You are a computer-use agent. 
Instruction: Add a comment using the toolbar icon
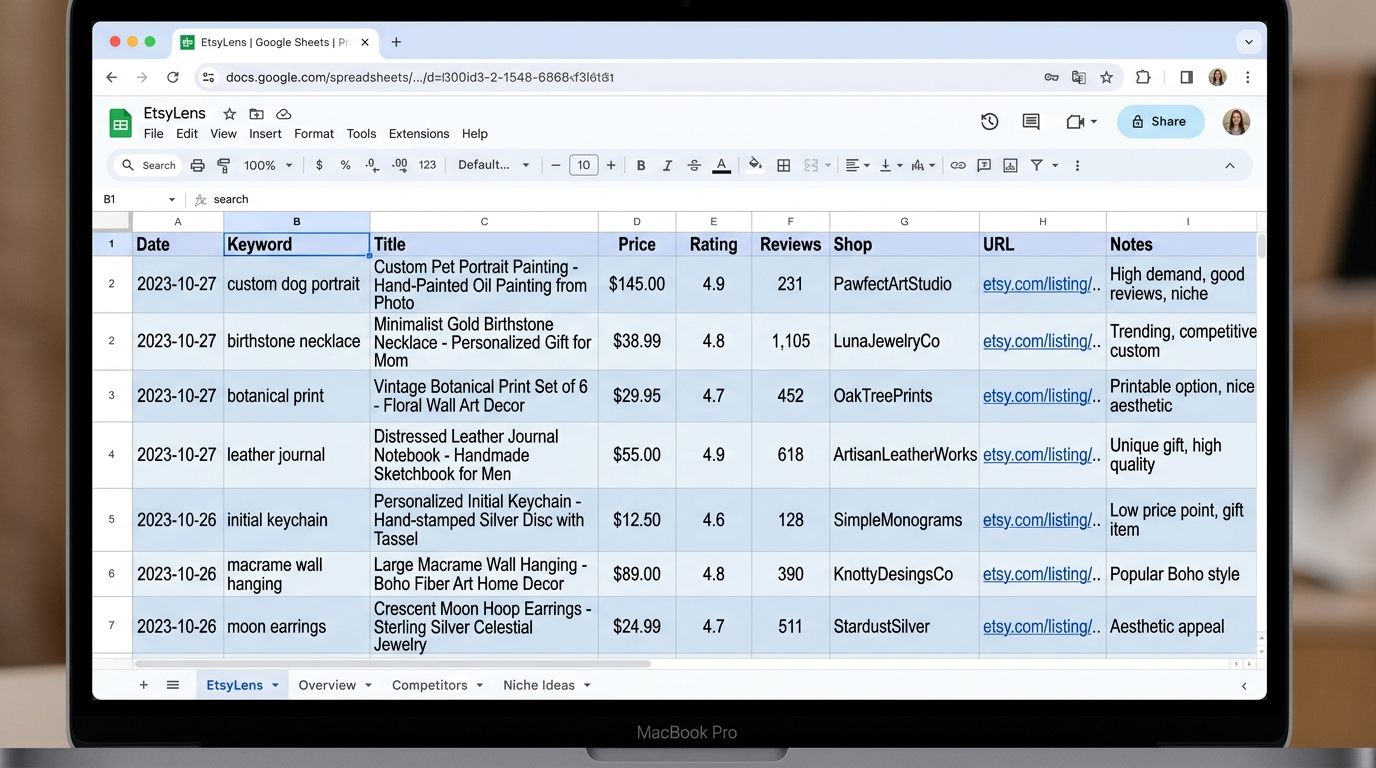[984, 166]
